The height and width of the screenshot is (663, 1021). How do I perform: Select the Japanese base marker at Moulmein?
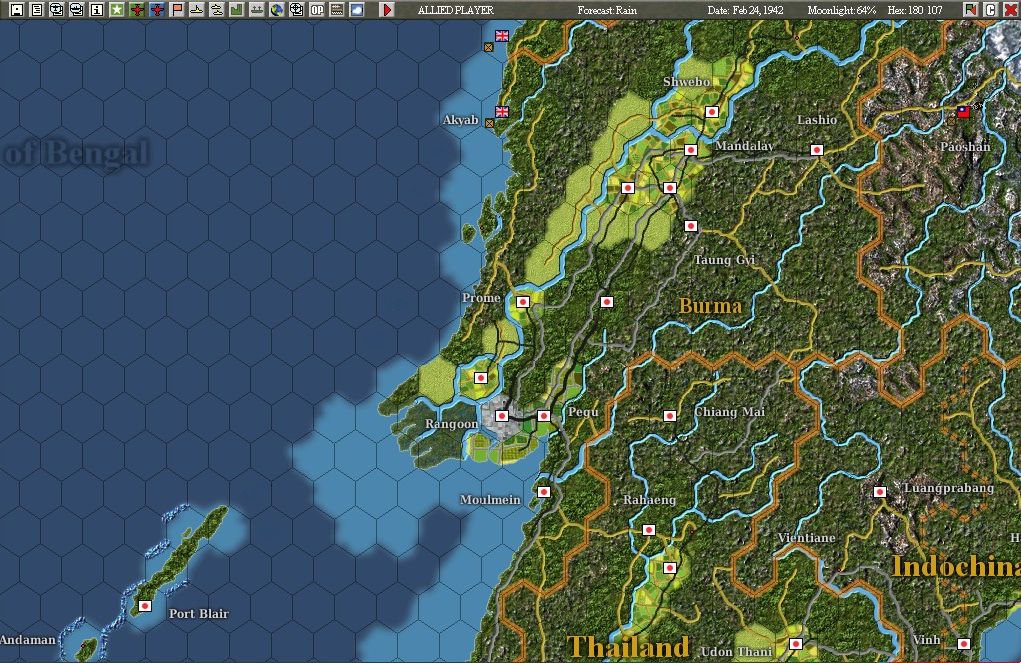pos(544,492)
